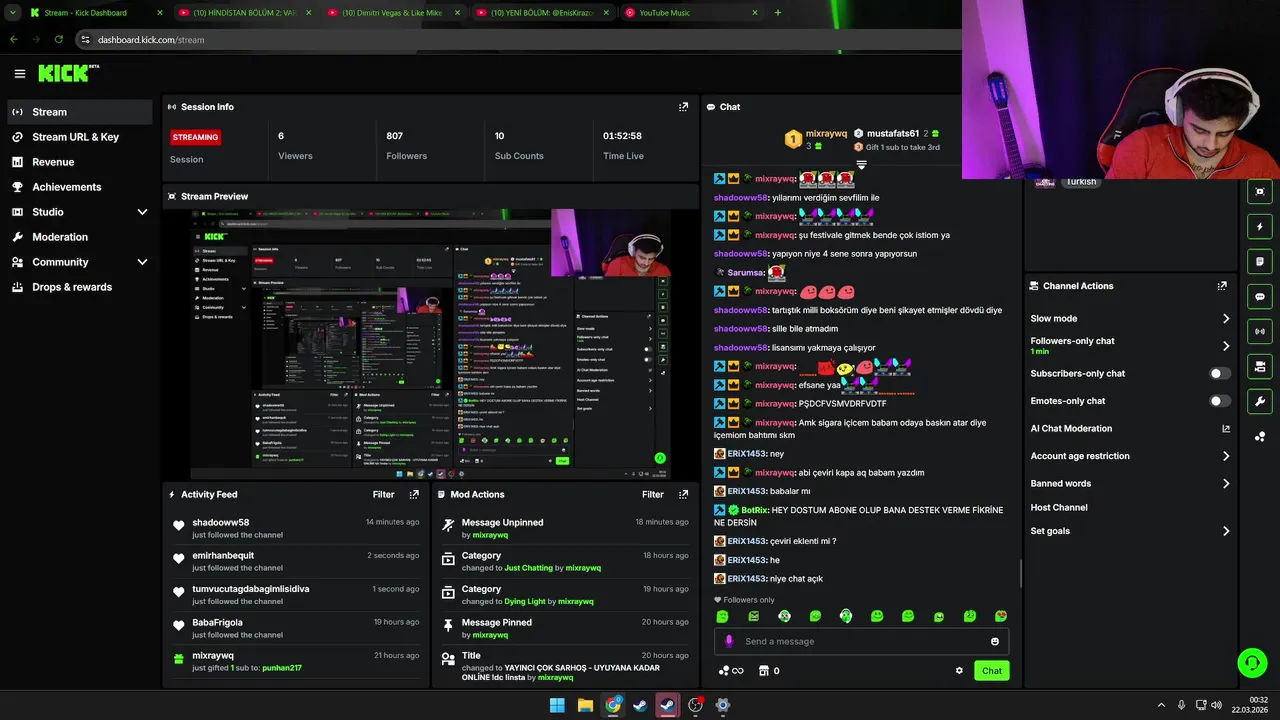
Task: Open punhan217 link in Activity Feed
Action: pyautogui.click(x=282, y=668)
